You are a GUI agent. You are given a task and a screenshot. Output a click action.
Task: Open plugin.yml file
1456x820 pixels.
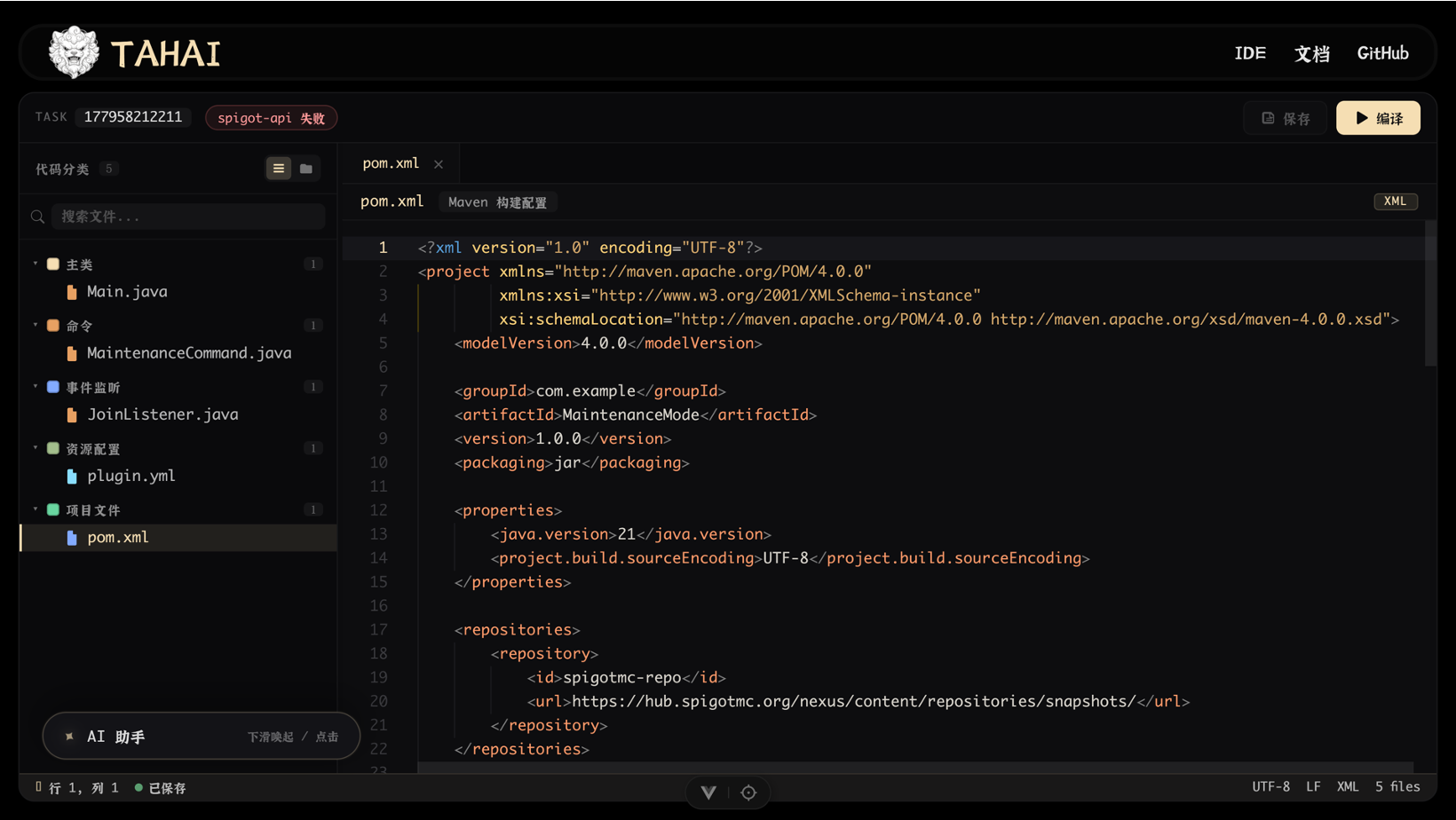(x=178, y=476)
